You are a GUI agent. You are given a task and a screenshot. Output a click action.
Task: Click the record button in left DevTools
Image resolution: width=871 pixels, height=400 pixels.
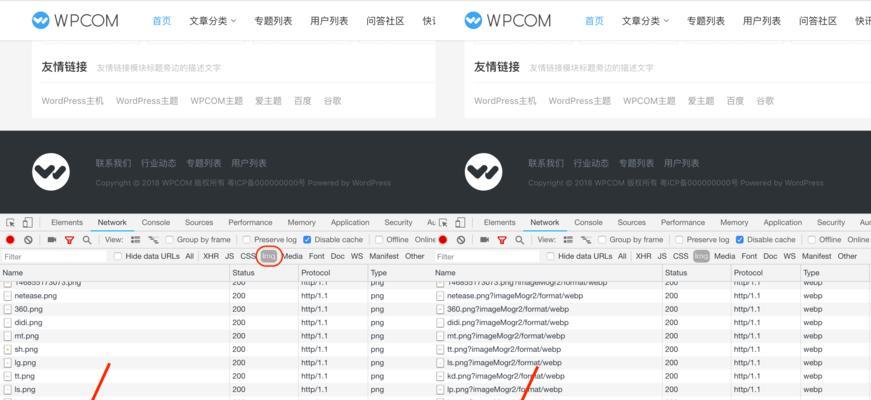pyautogui.click(x=10, y=240)
